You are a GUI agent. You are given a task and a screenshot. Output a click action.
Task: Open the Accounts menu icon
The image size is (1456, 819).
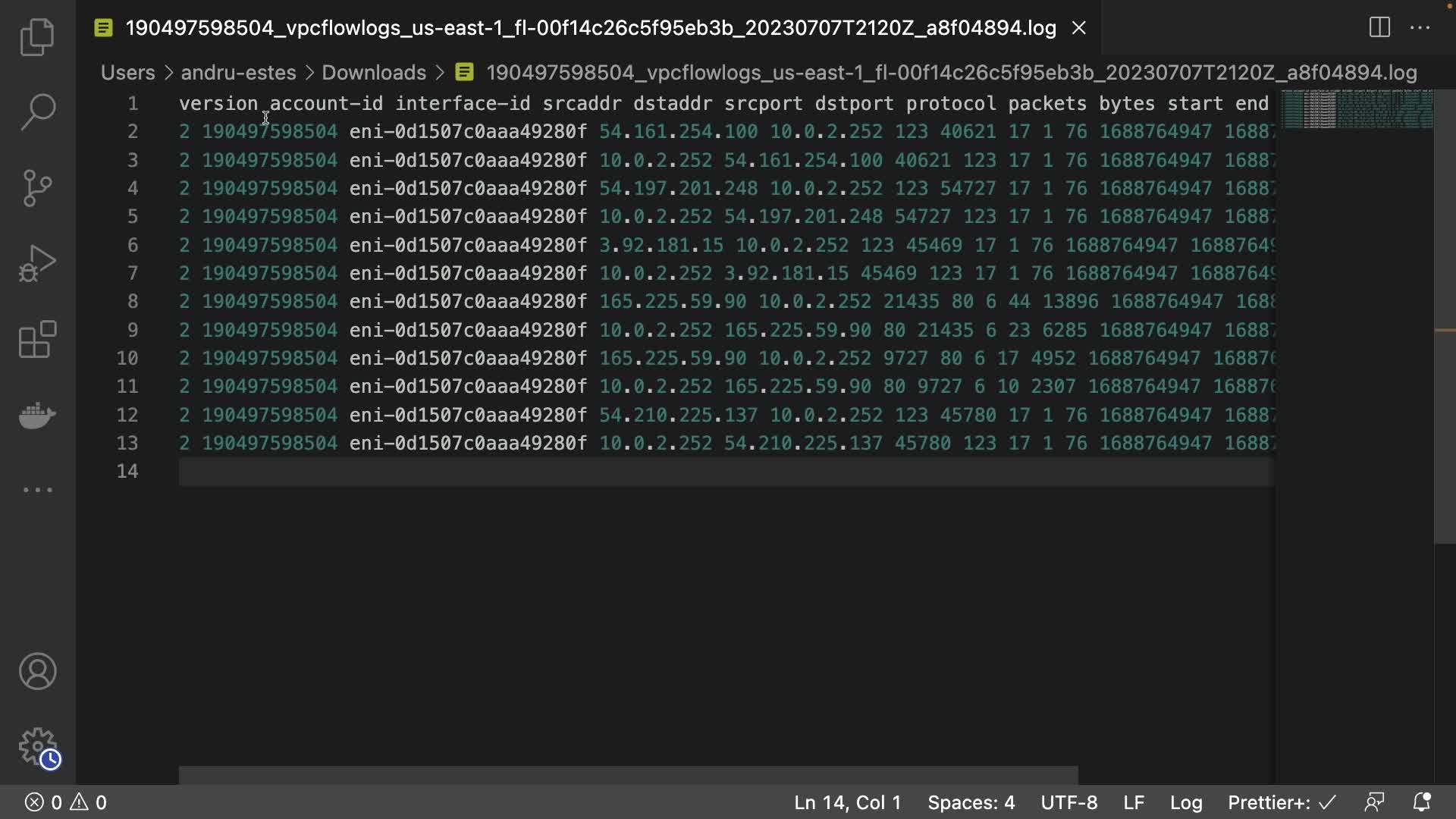[37, 671]
